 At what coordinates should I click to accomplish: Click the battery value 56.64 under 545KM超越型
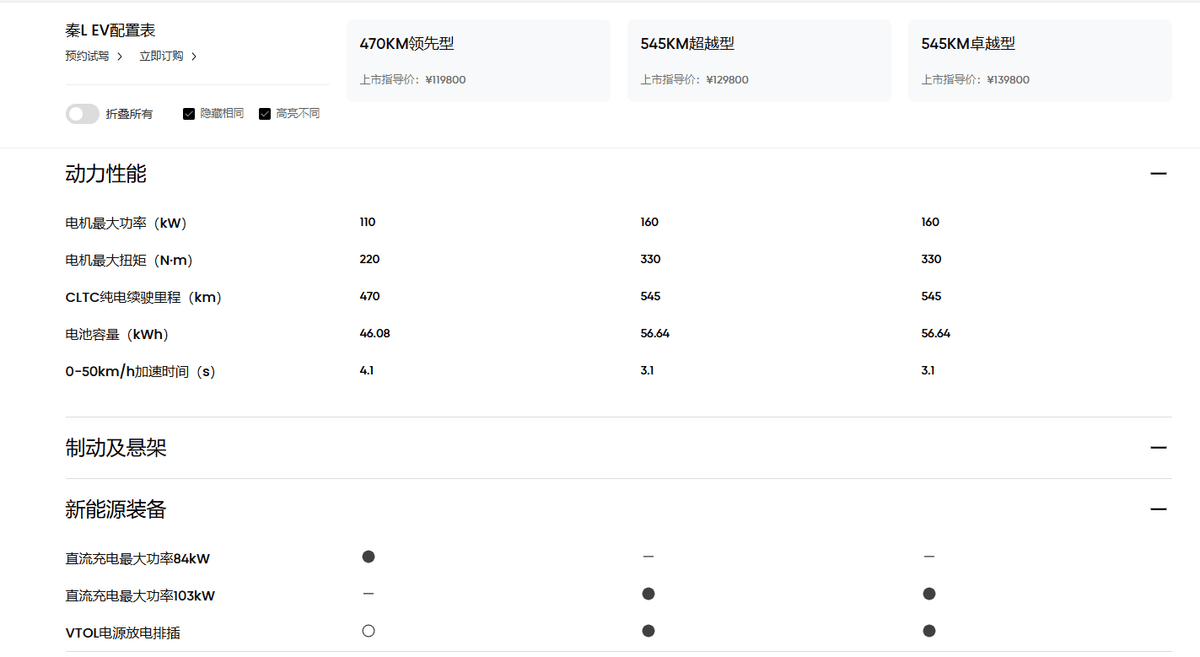click(x=656, y=333)
